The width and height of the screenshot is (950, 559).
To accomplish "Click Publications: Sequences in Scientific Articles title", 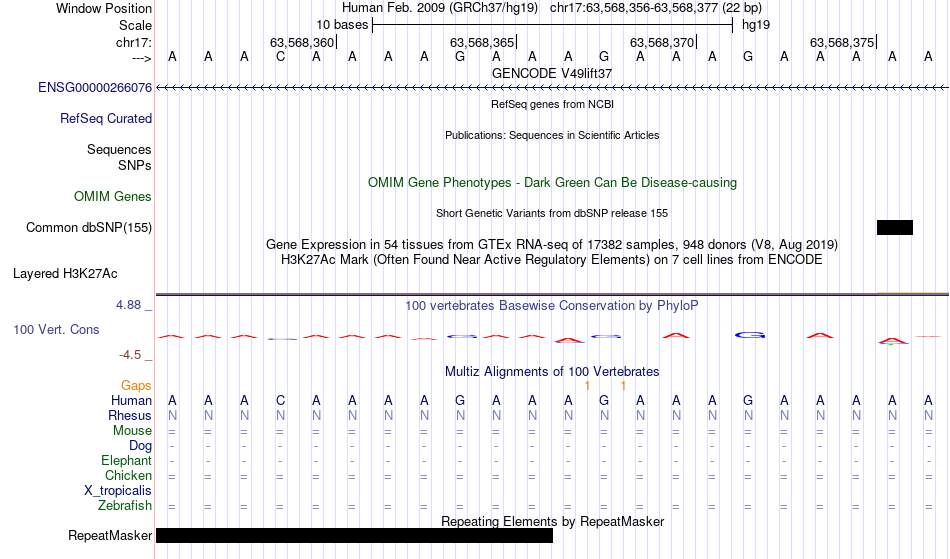I will [552, 135].
